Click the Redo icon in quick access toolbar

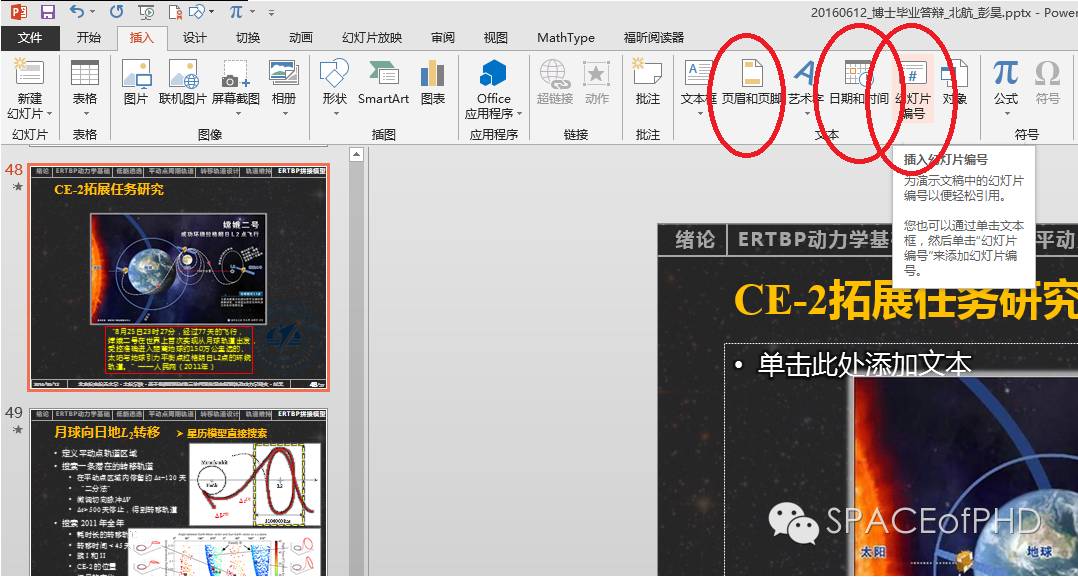pos(117,12)
